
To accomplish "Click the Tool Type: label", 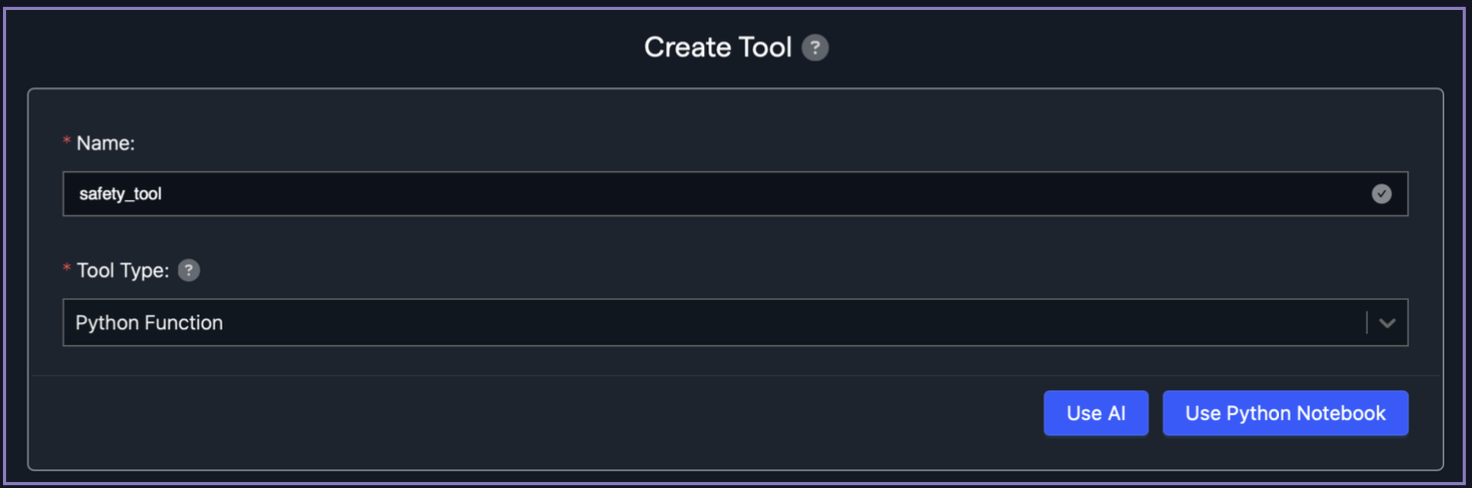I will click(x=122, y=270).
